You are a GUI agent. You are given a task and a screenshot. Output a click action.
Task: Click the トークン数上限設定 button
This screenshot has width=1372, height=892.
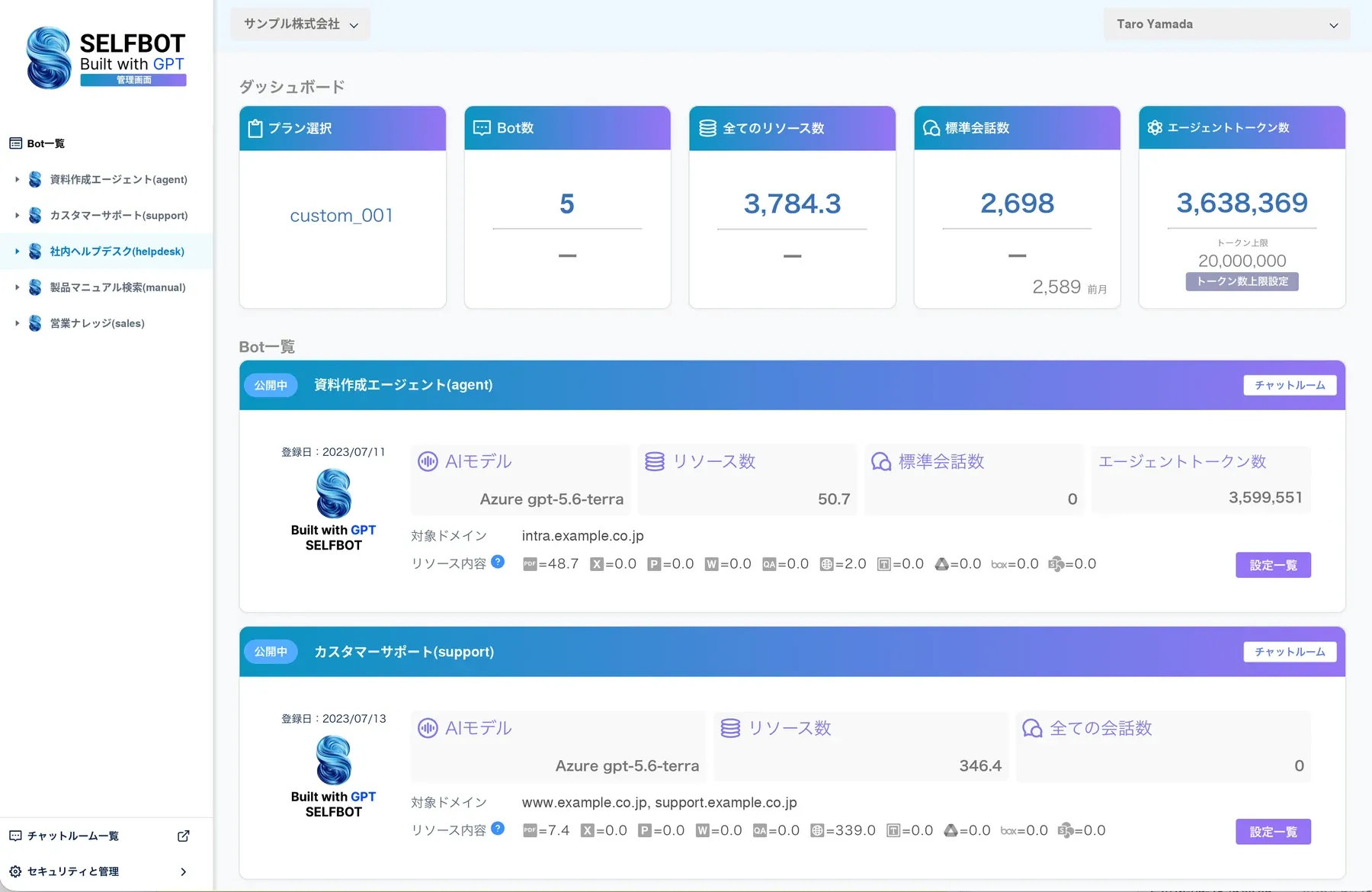coord(1242,281)
